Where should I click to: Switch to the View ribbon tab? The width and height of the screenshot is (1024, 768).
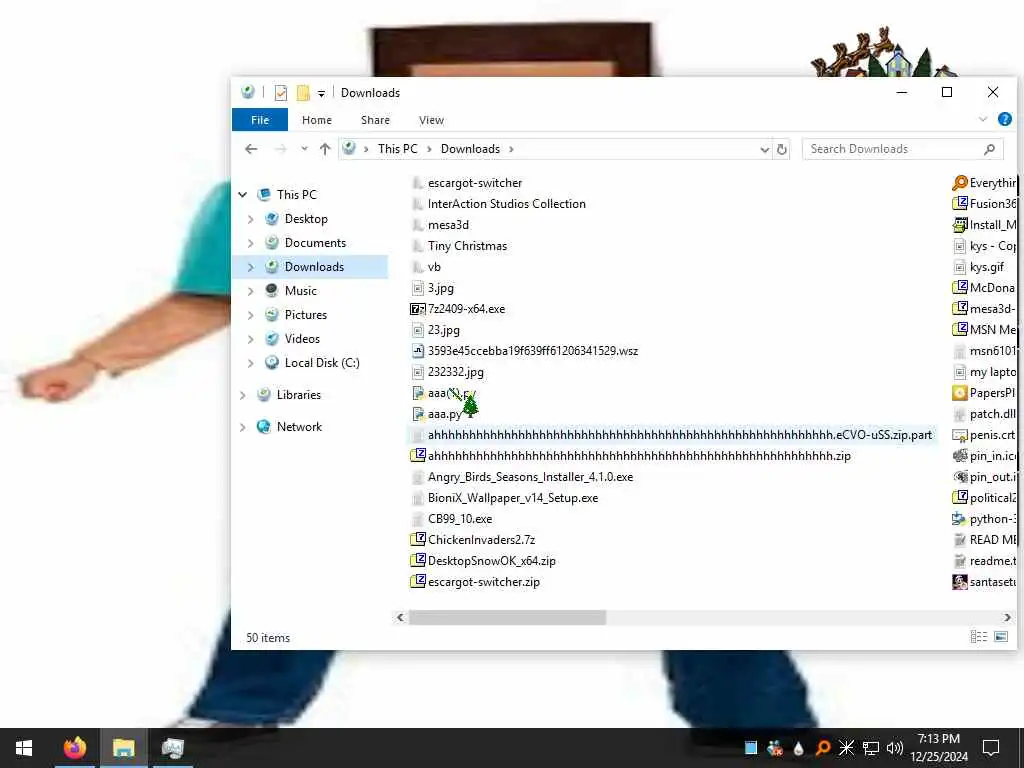click(431, 120)
